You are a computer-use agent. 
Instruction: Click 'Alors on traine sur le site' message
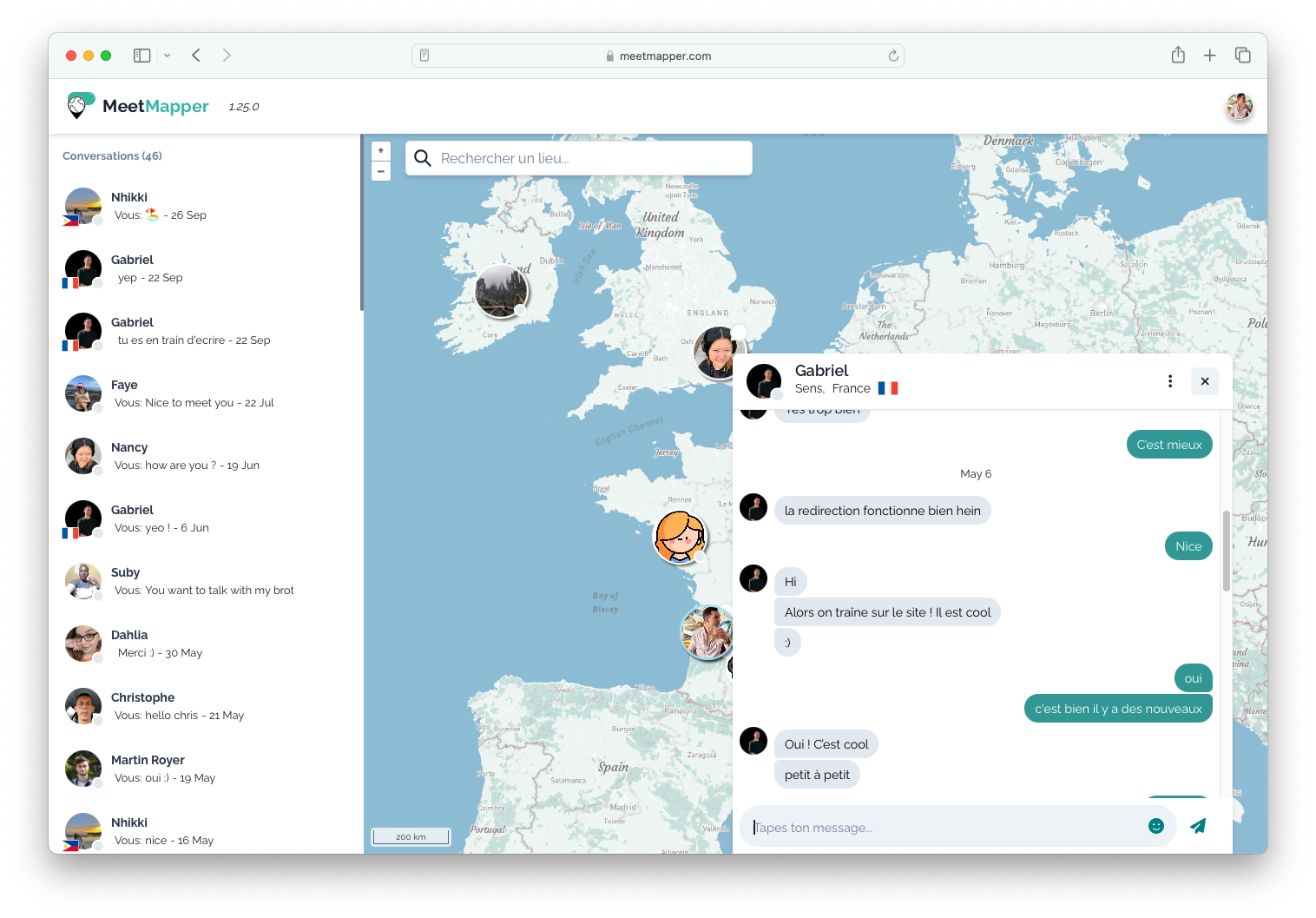(x=887, y=612)
